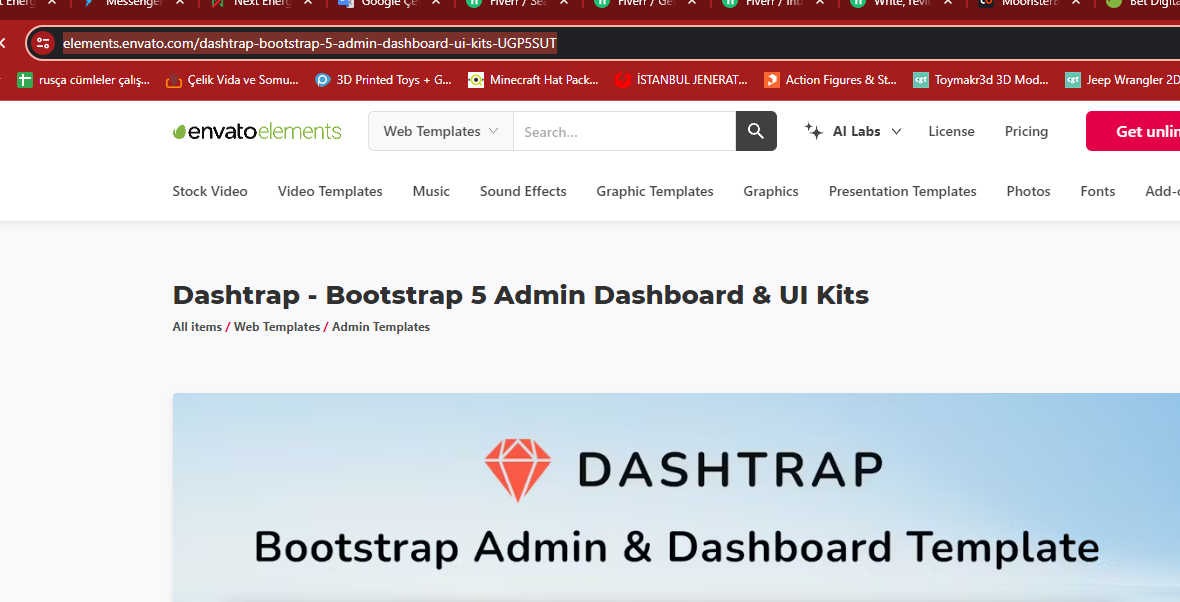Image resolution: width=1180 pixels, height=602 pixels.
Task: Close the Next Energ browser tab
Action: (x=308, y=3)
